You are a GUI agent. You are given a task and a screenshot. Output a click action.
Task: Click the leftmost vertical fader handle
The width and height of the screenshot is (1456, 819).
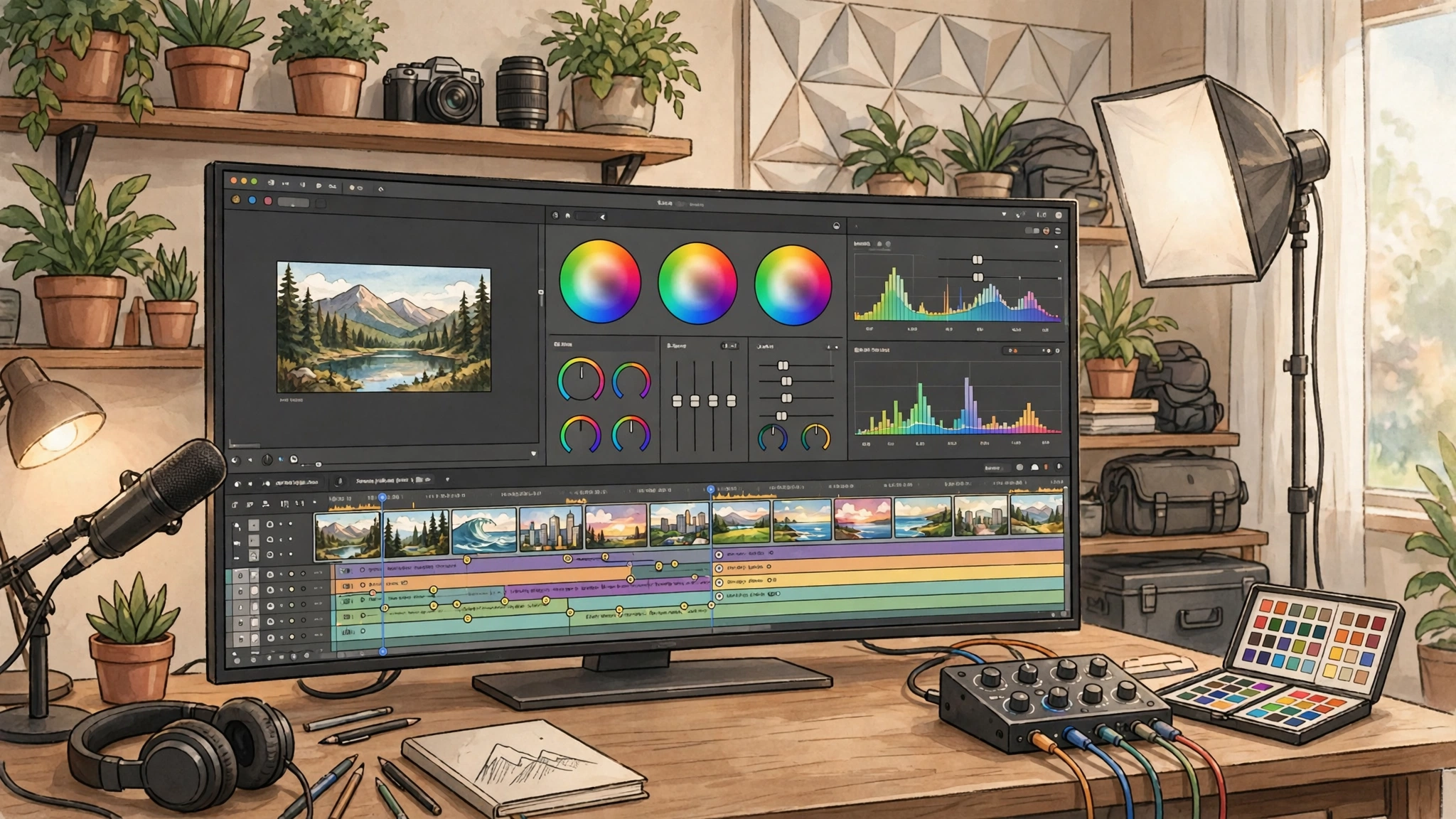(677, 402)
